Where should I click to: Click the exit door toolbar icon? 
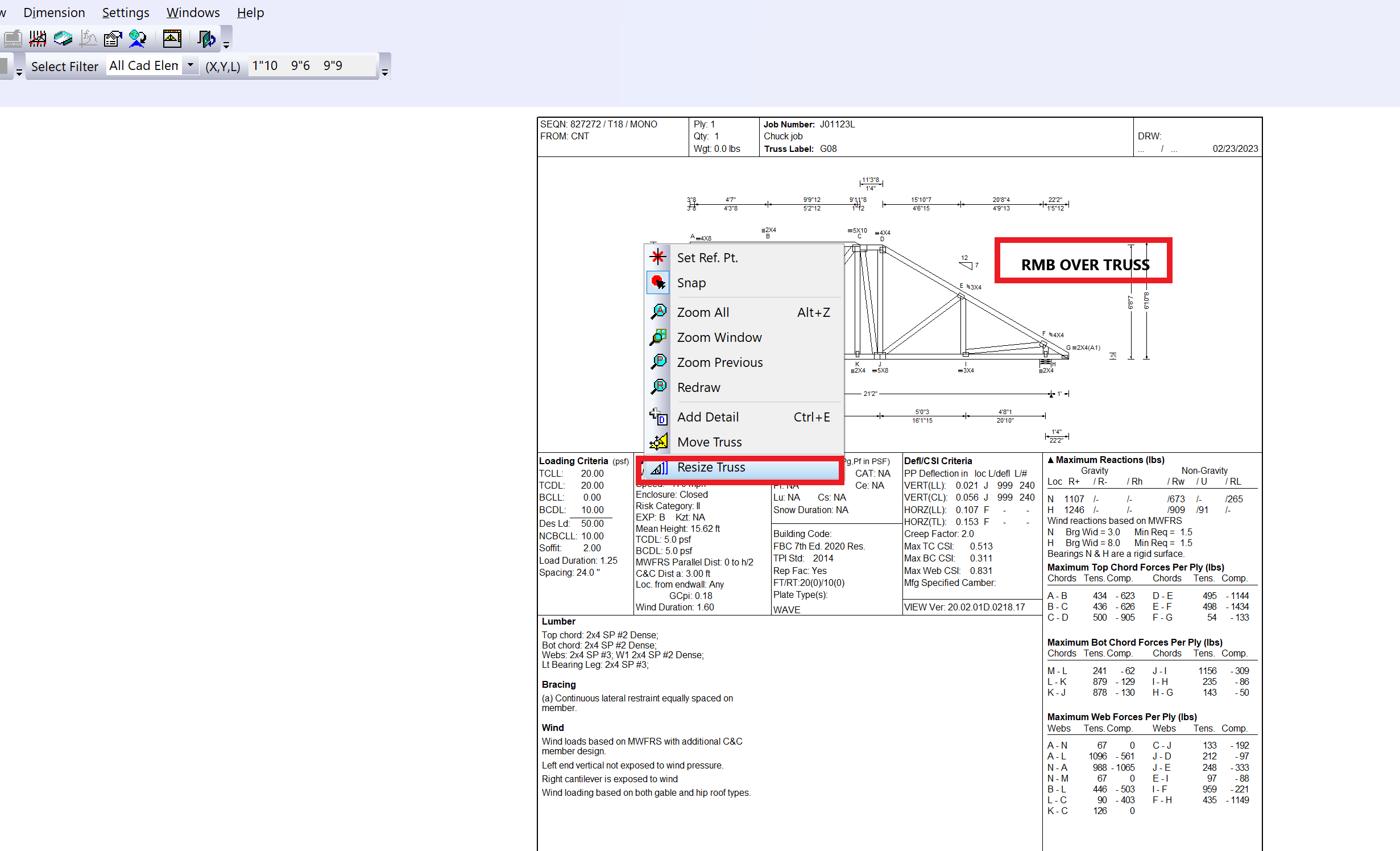[x=206, y=39]
